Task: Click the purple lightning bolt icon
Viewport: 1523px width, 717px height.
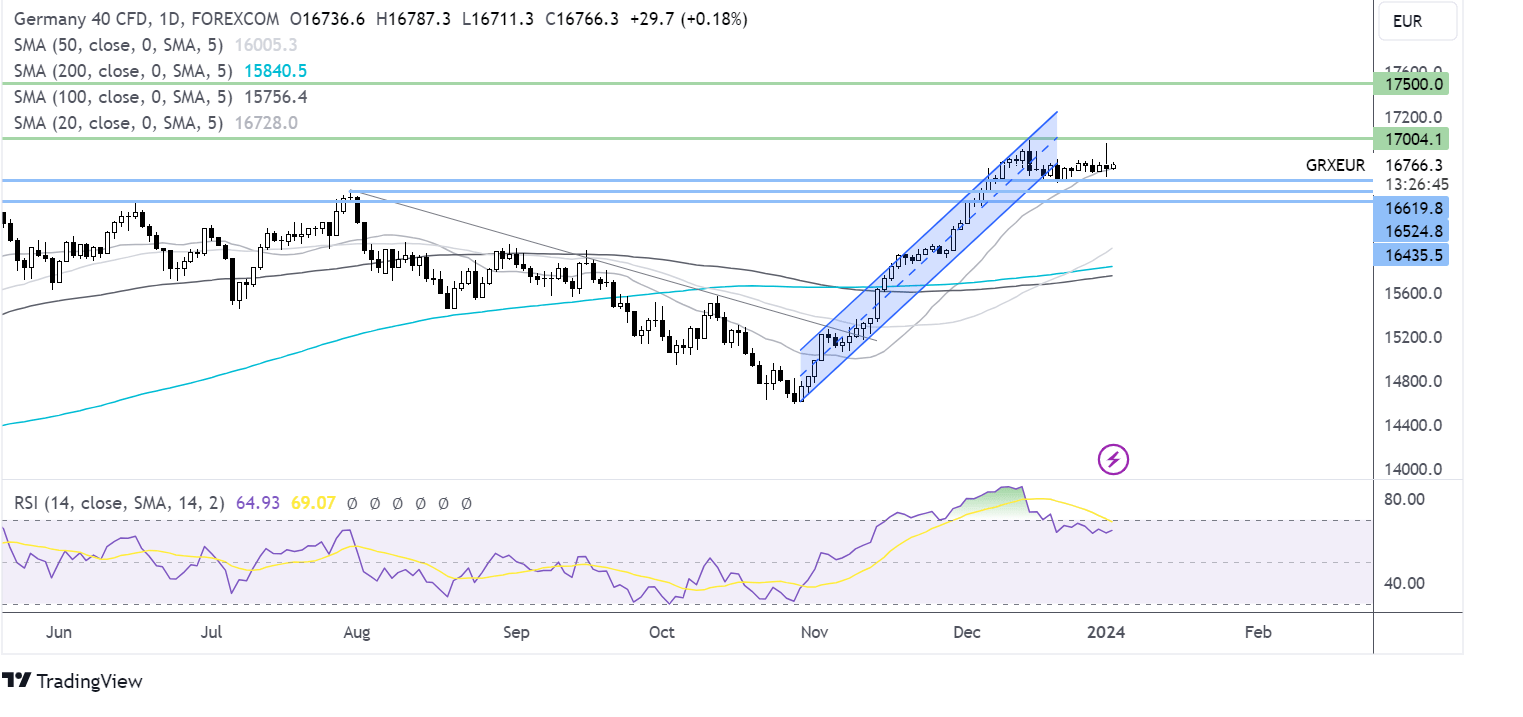Action: tap(1114, 460)
